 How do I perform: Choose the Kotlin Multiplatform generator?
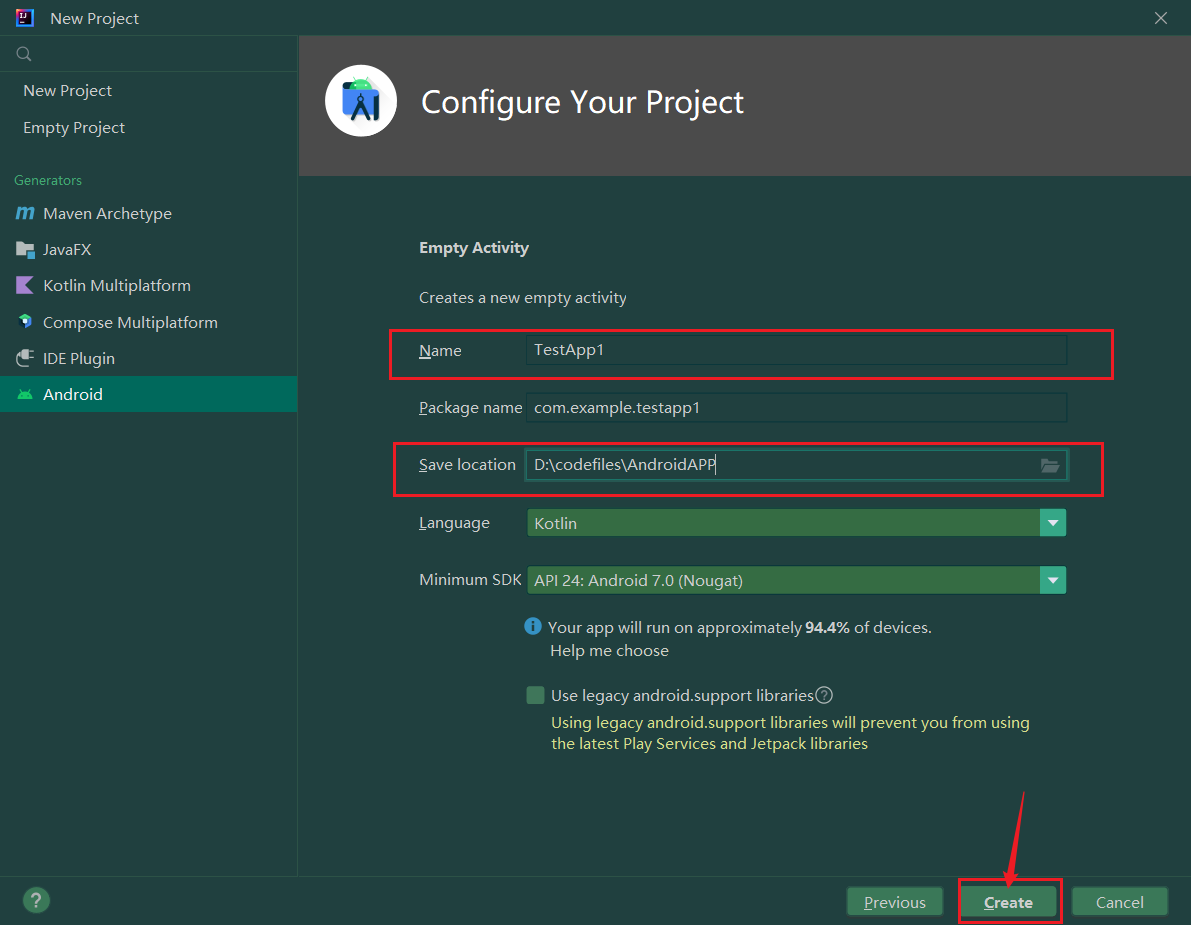(x=148, y=286)
